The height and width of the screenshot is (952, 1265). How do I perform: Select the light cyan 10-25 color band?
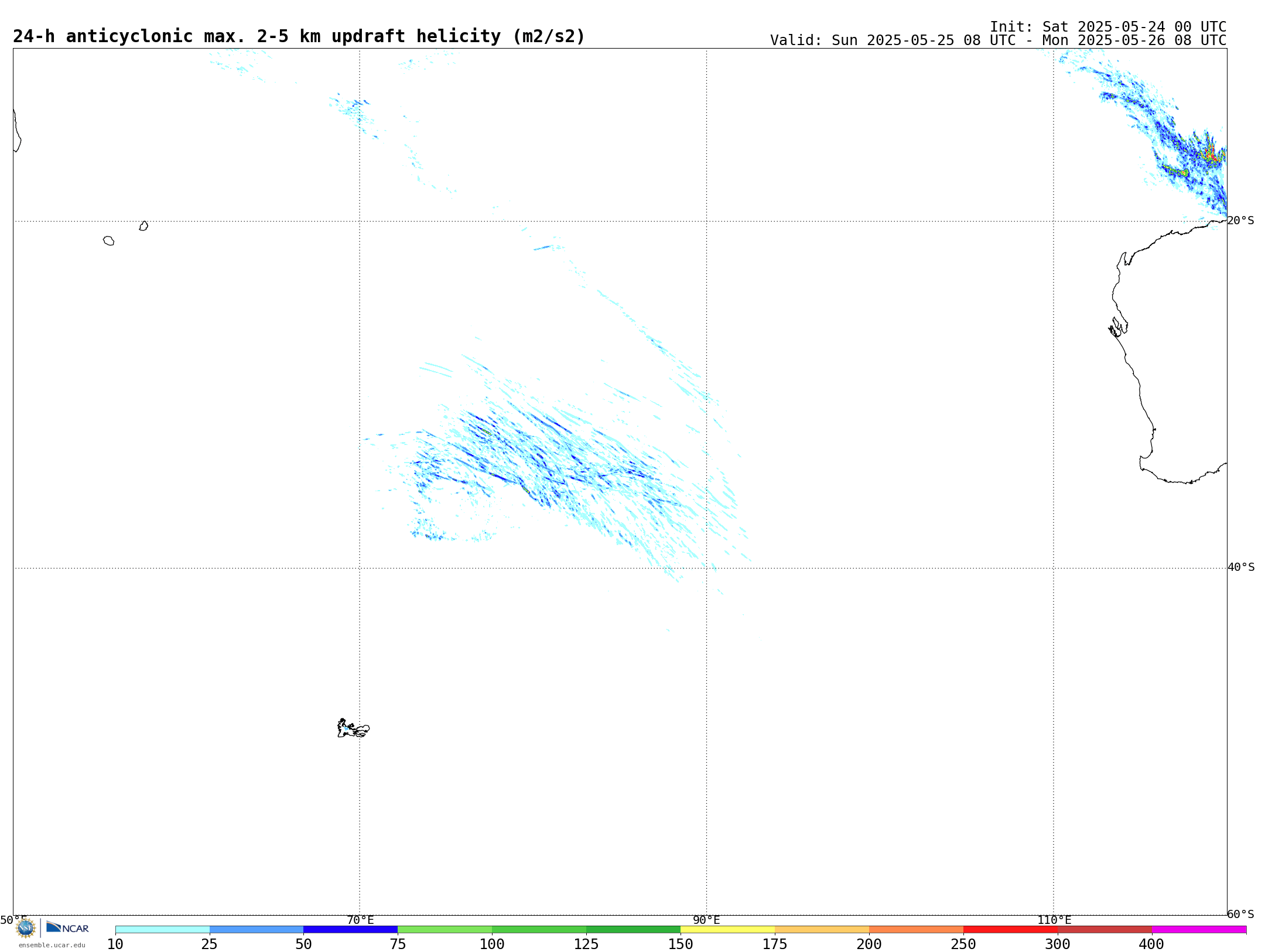(162, 929)
